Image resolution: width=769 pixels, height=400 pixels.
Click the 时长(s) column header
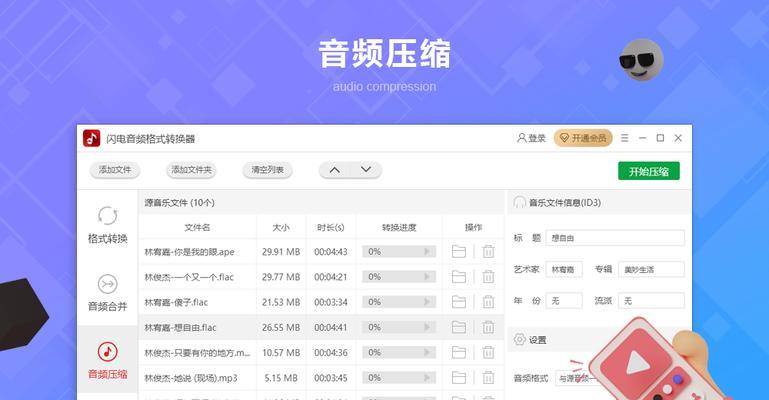(331, 227)
